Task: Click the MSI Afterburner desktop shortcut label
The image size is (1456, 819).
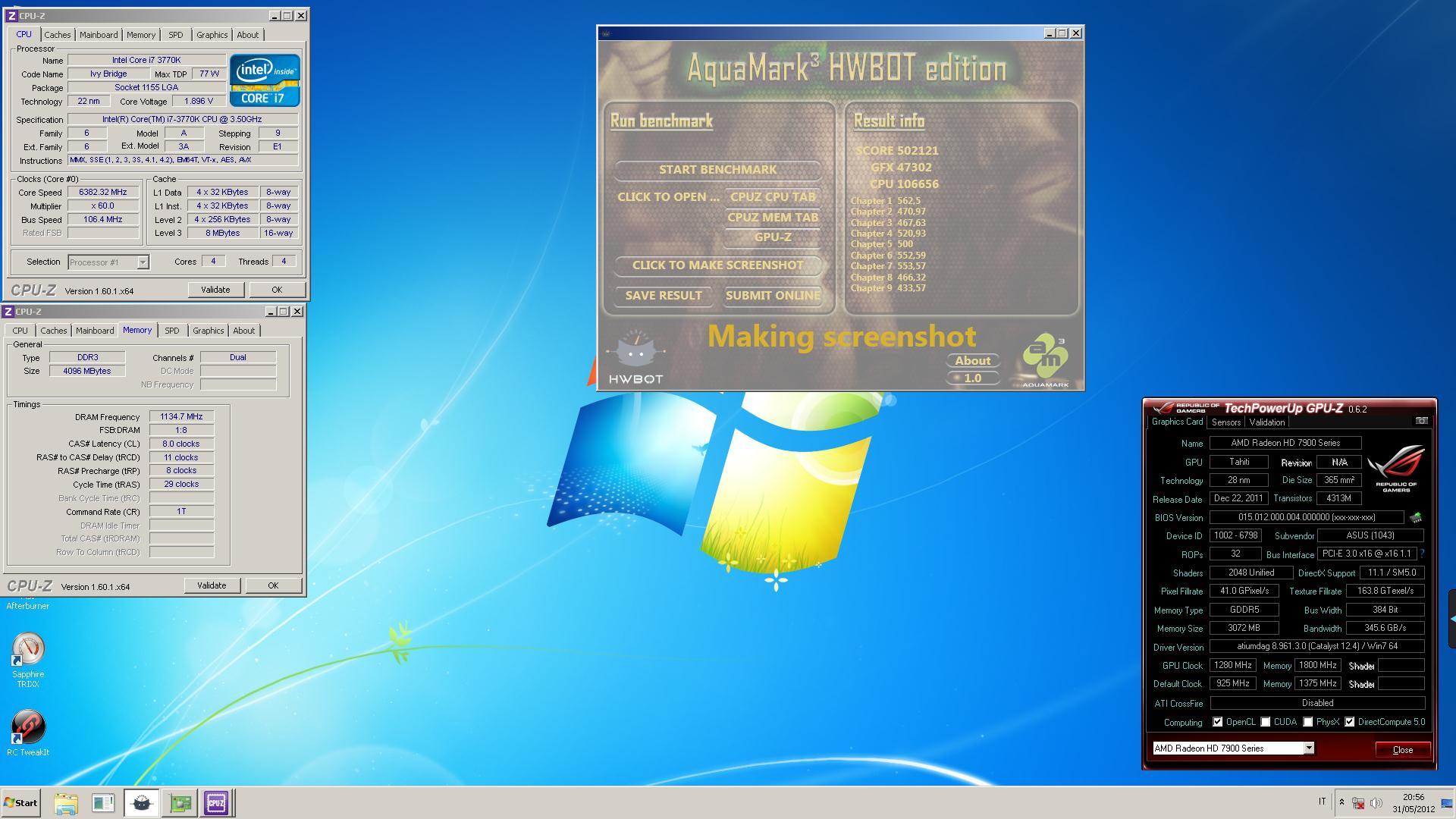Action: coord(27,605)
